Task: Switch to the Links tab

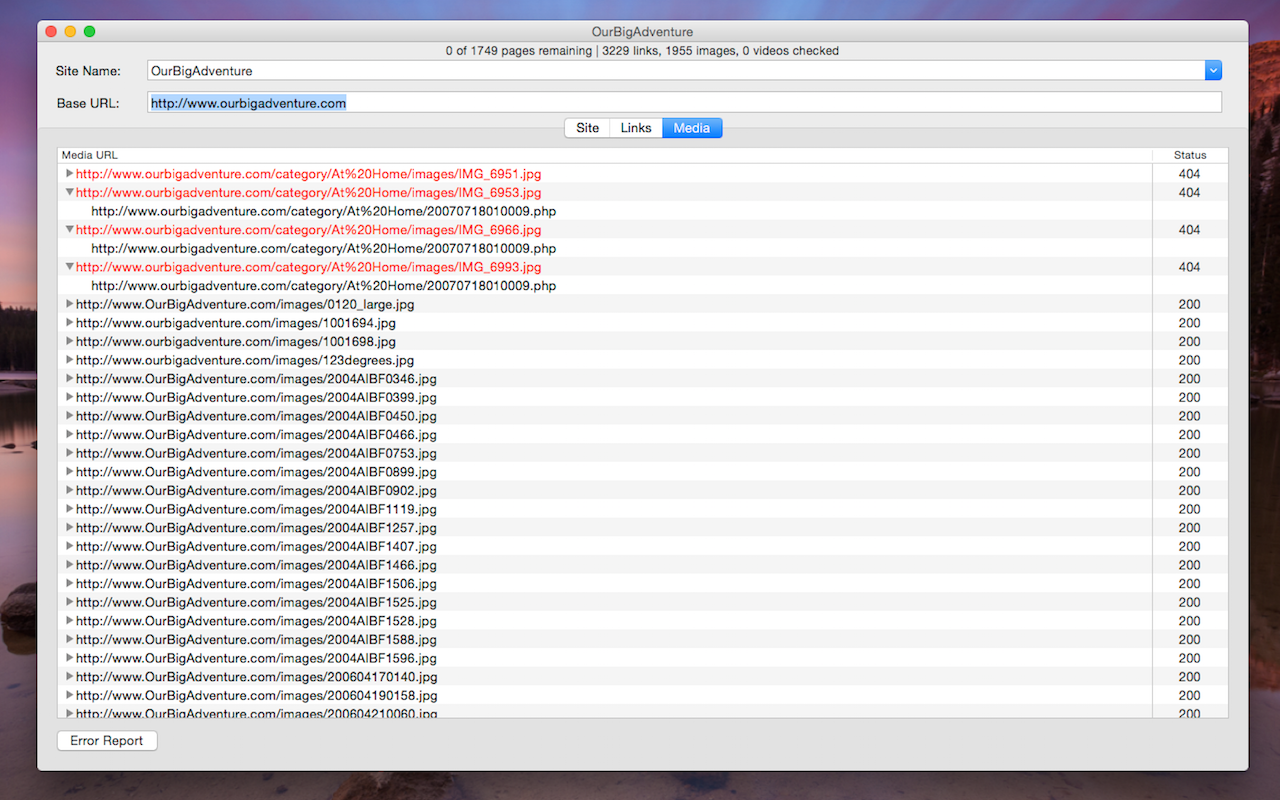Action: (x=636, y=127)
